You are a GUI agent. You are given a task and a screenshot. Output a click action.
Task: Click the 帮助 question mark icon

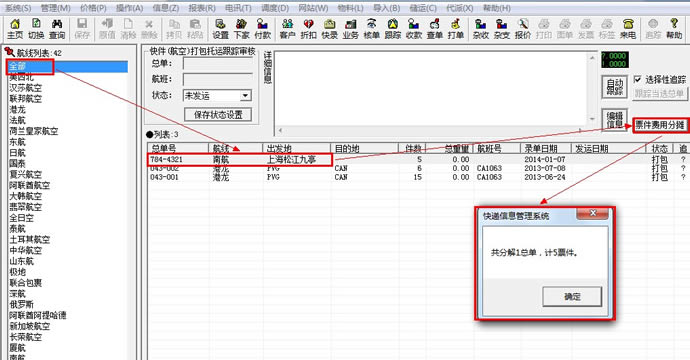674,29
